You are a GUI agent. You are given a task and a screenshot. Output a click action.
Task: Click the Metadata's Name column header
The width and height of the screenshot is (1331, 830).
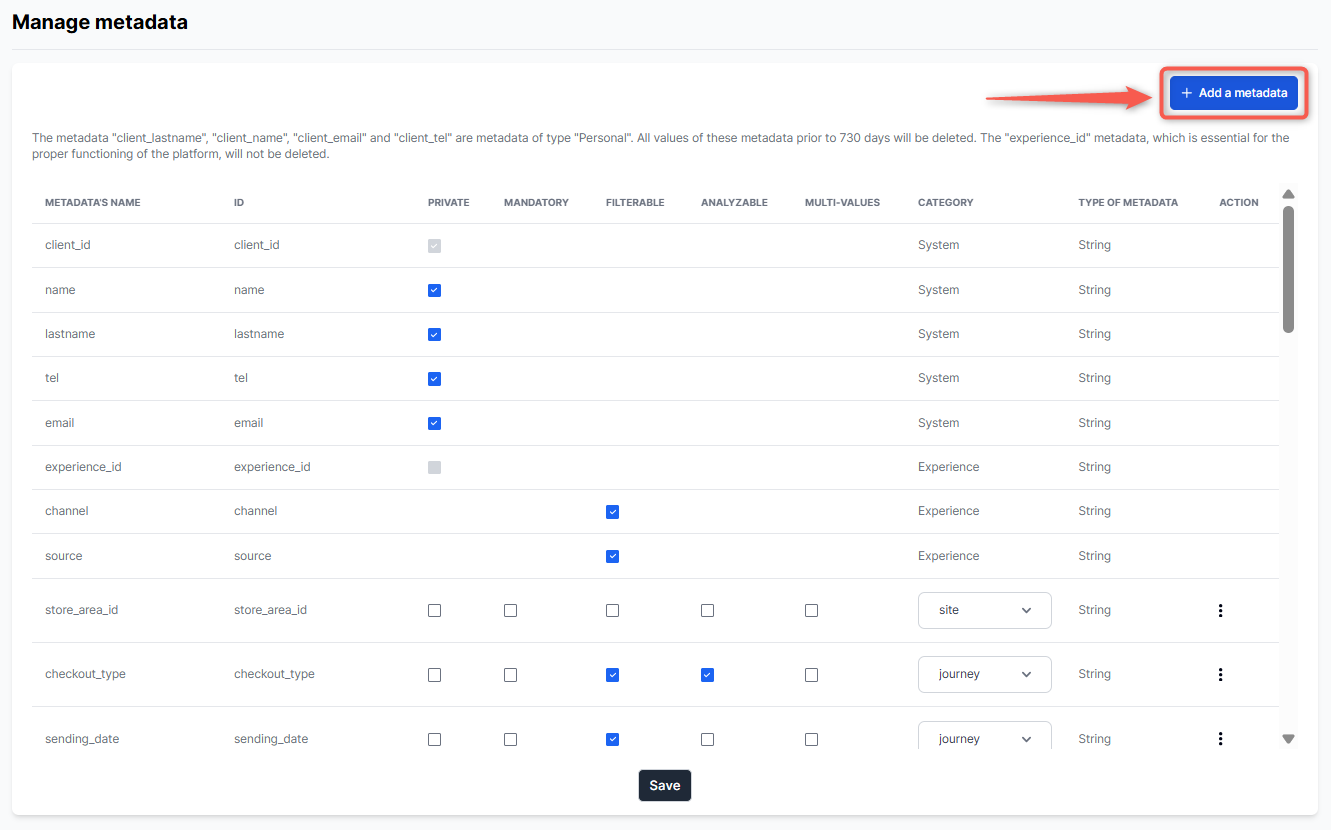(x=93, y=202)
